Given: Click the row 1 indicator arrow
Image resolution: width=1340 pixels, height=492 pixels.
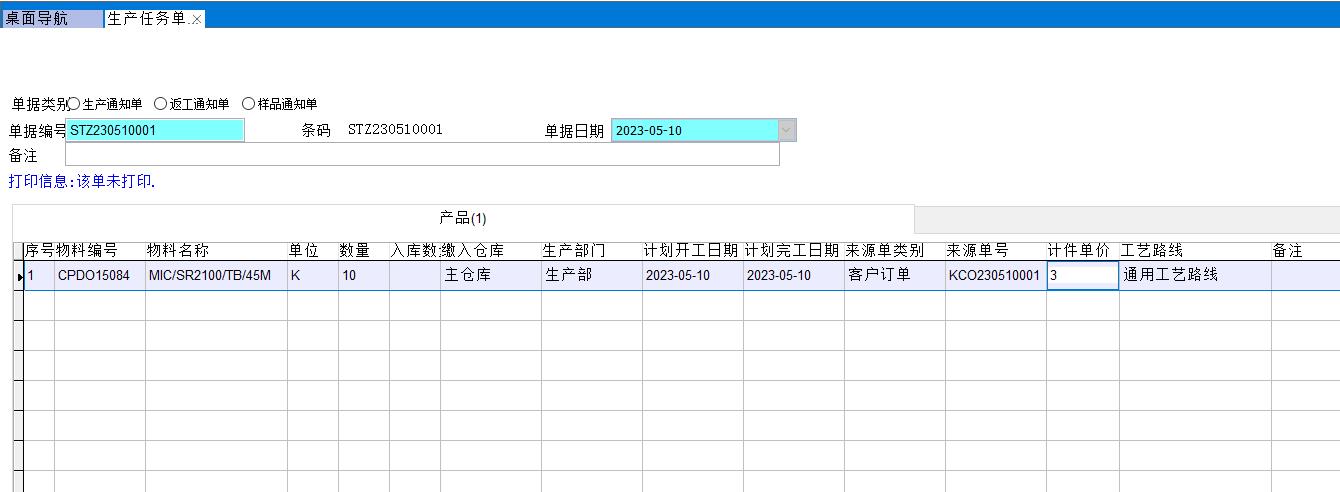Looking at the screenshot, I should point(18,276).
